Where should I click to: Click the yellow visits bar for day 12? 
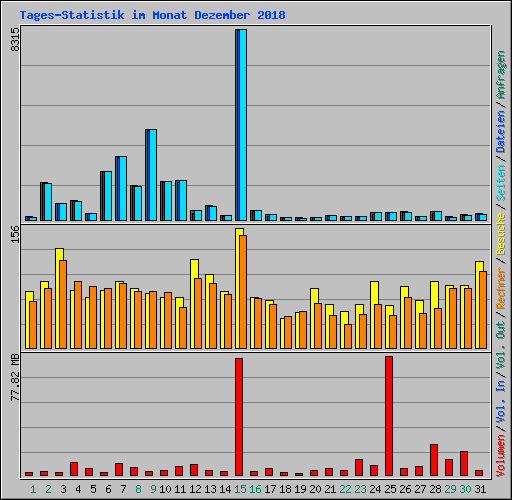click(x=193, y=304)
